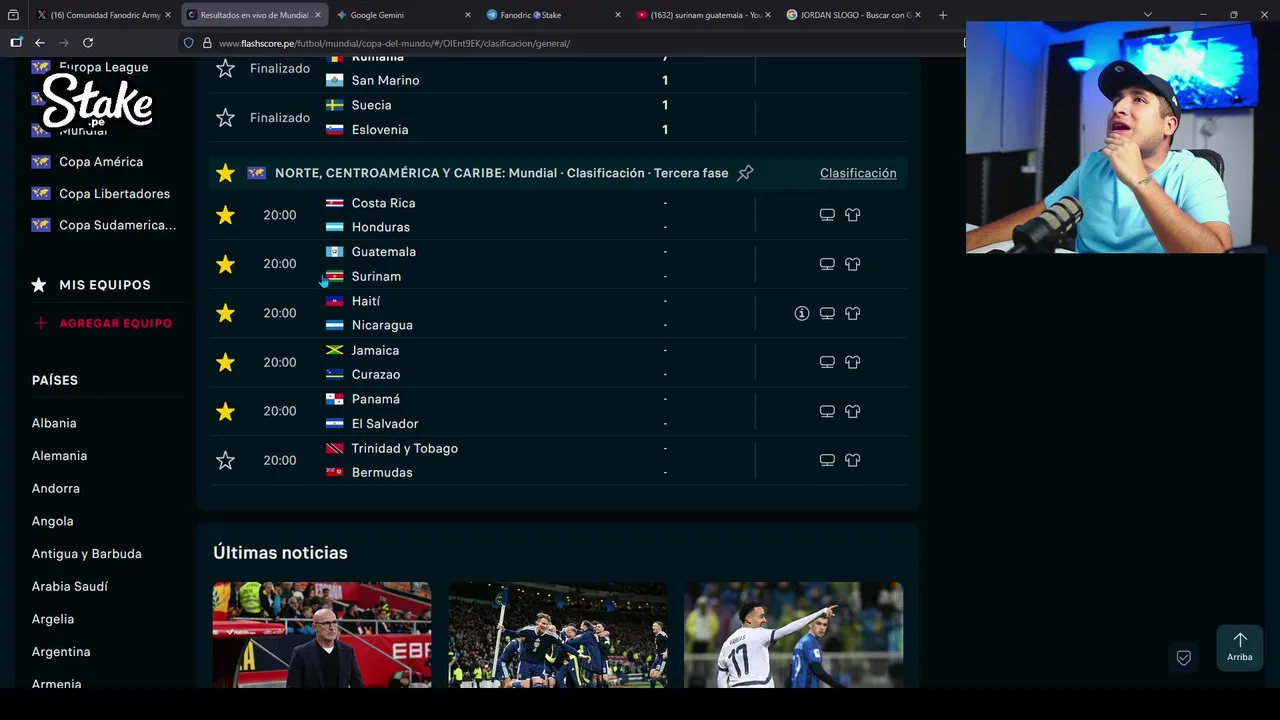Open lineup shirt icon for Guatemala match
Viewport: 1280px width, 720px height.
(x=852, y=264)
